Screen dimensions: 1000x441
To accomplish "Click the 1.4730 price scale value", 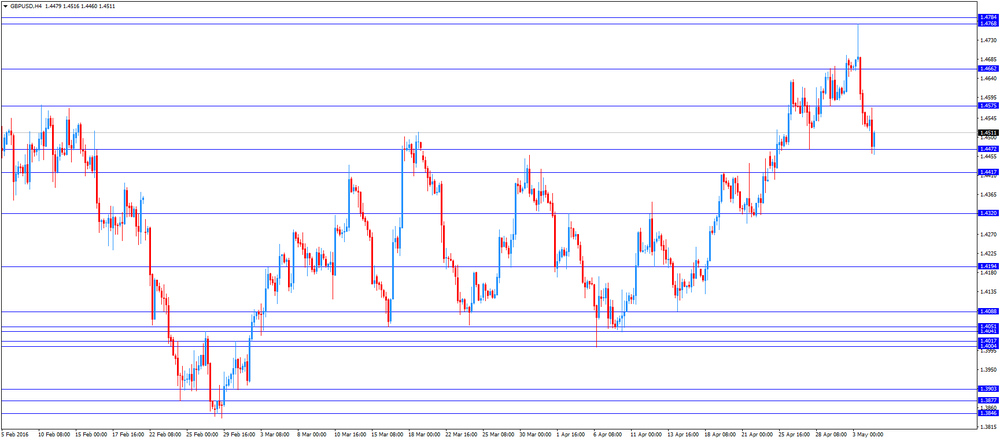I will [x=987, y=40].
